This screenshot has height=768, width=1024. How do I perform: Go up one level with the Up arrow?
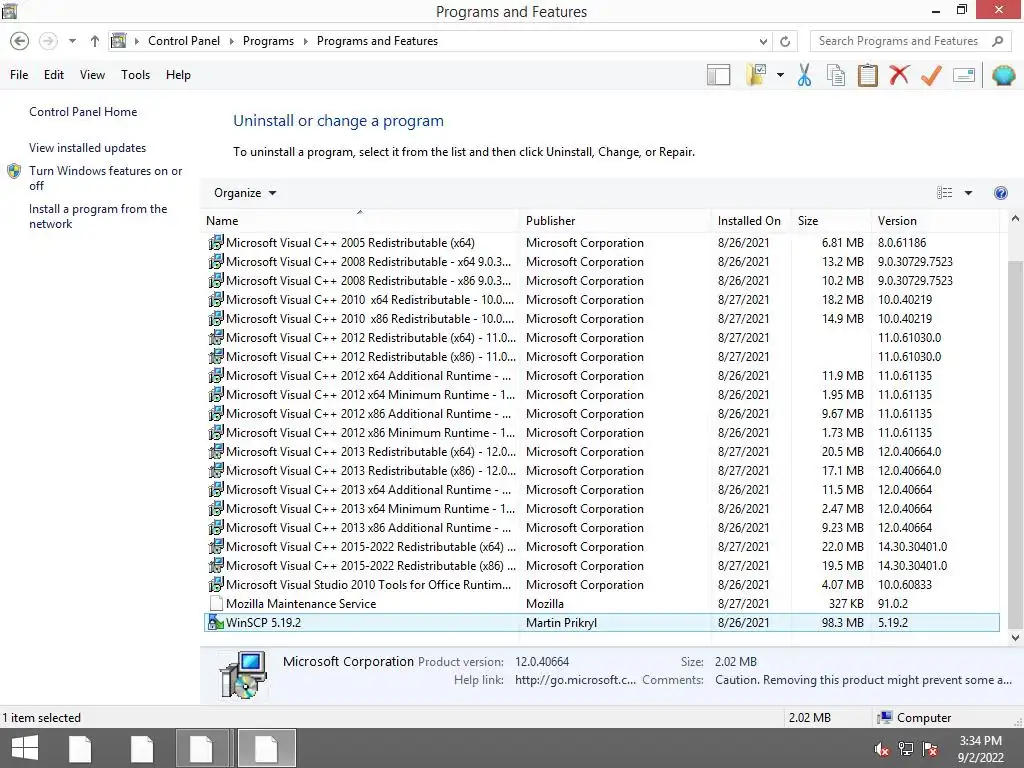[x=95, y=41]
